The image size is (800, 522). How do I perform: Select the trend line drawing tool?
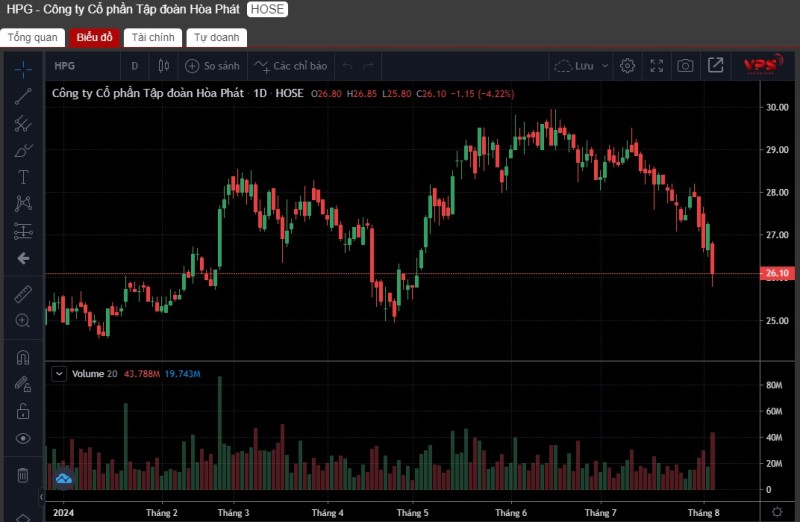coord(23,96)
